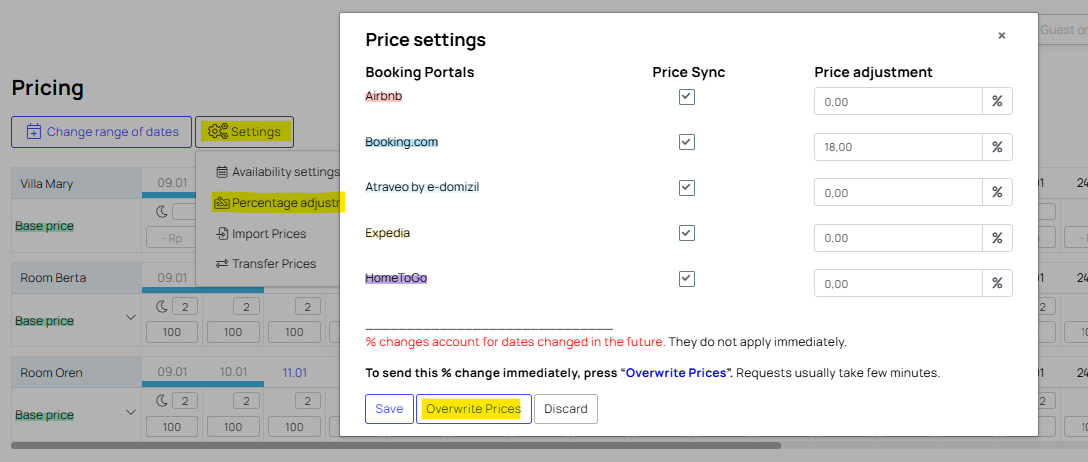Click the Transfer Prices arrows icon
The image size is (1088, 462).
[x=222, y=264]
